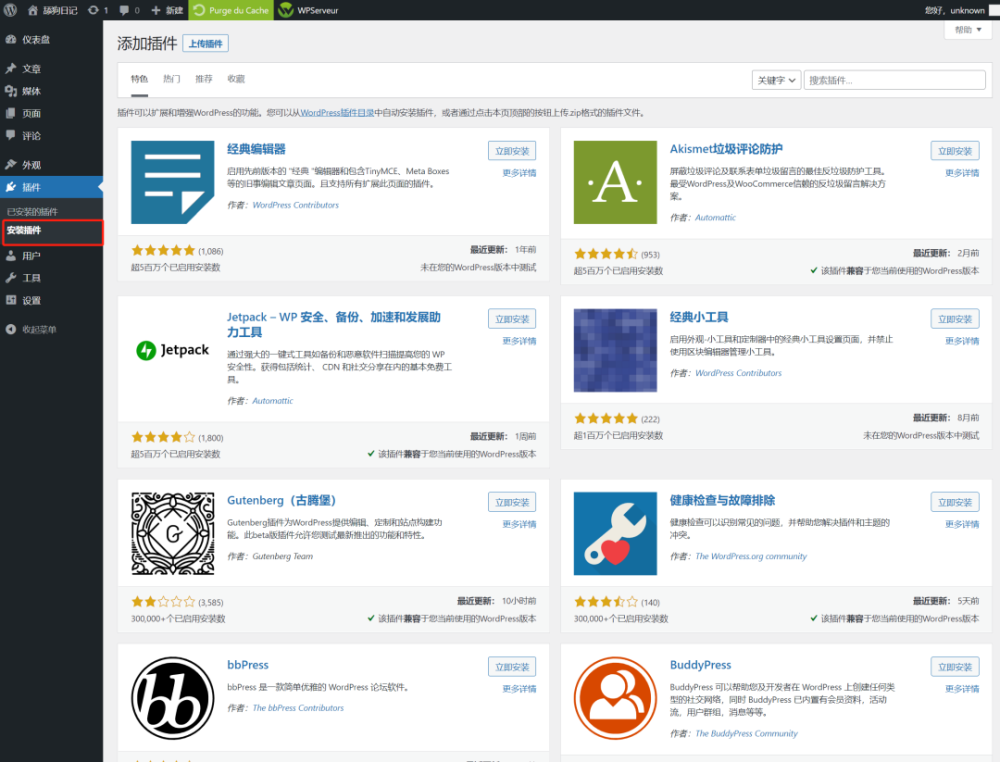Click the 健康检查 wrench and heart icon
1000x762 pixels.
tap(615, 534)
